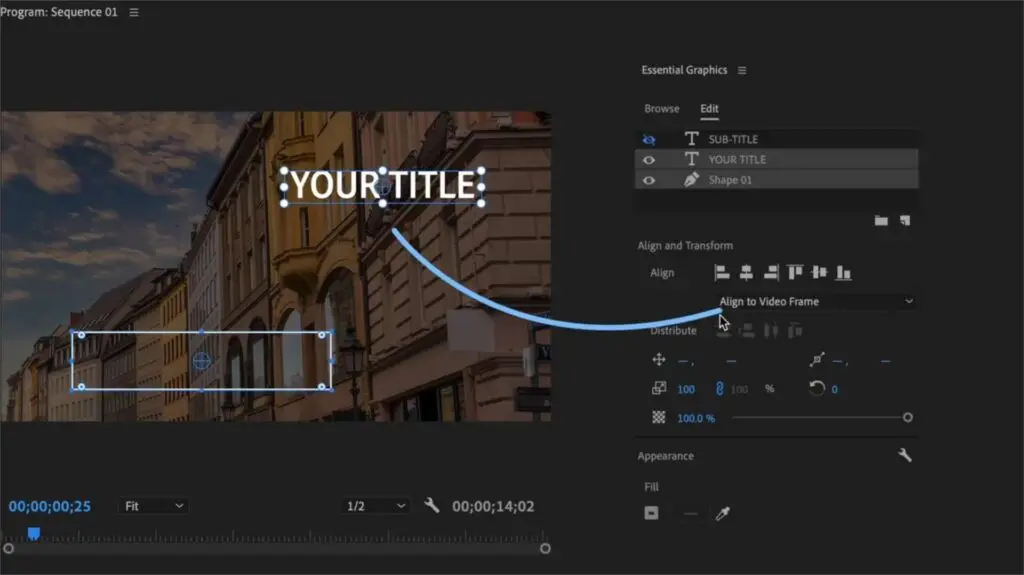
Task: Toggle the Fill checkbox
Action: (x=651, y=513)
